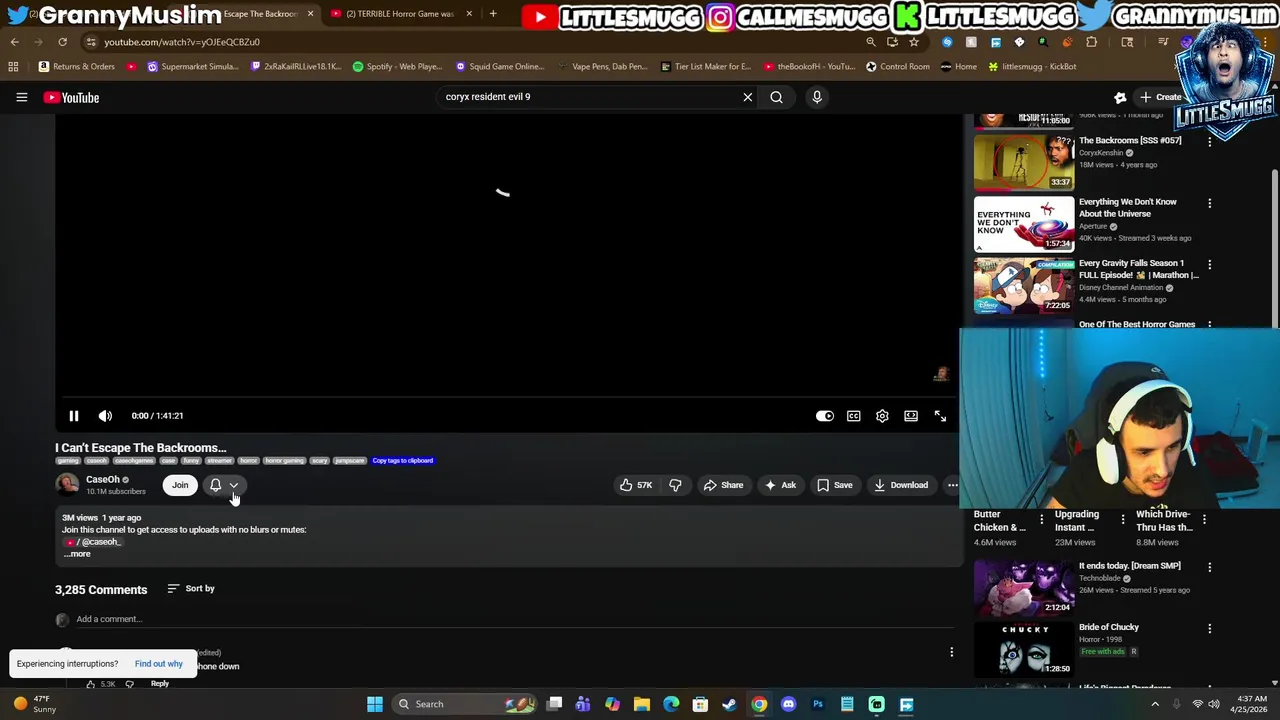Viewport: 1280px width, 720px height.
Task: Bookmark this page with the star icon
Action: coord(914,42)
